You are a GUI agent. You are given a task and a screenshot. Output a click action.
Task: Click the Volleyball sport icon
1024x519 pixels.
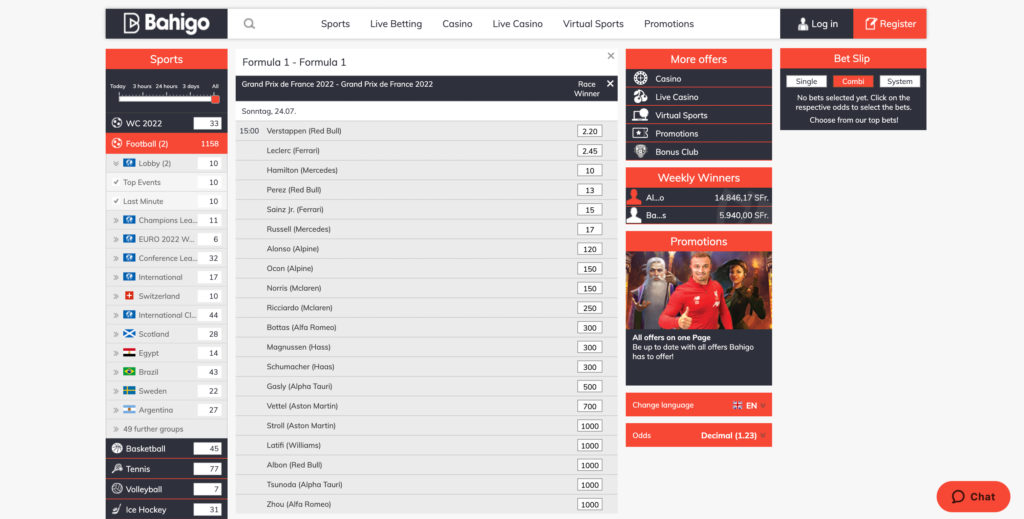tap(117, 489)
